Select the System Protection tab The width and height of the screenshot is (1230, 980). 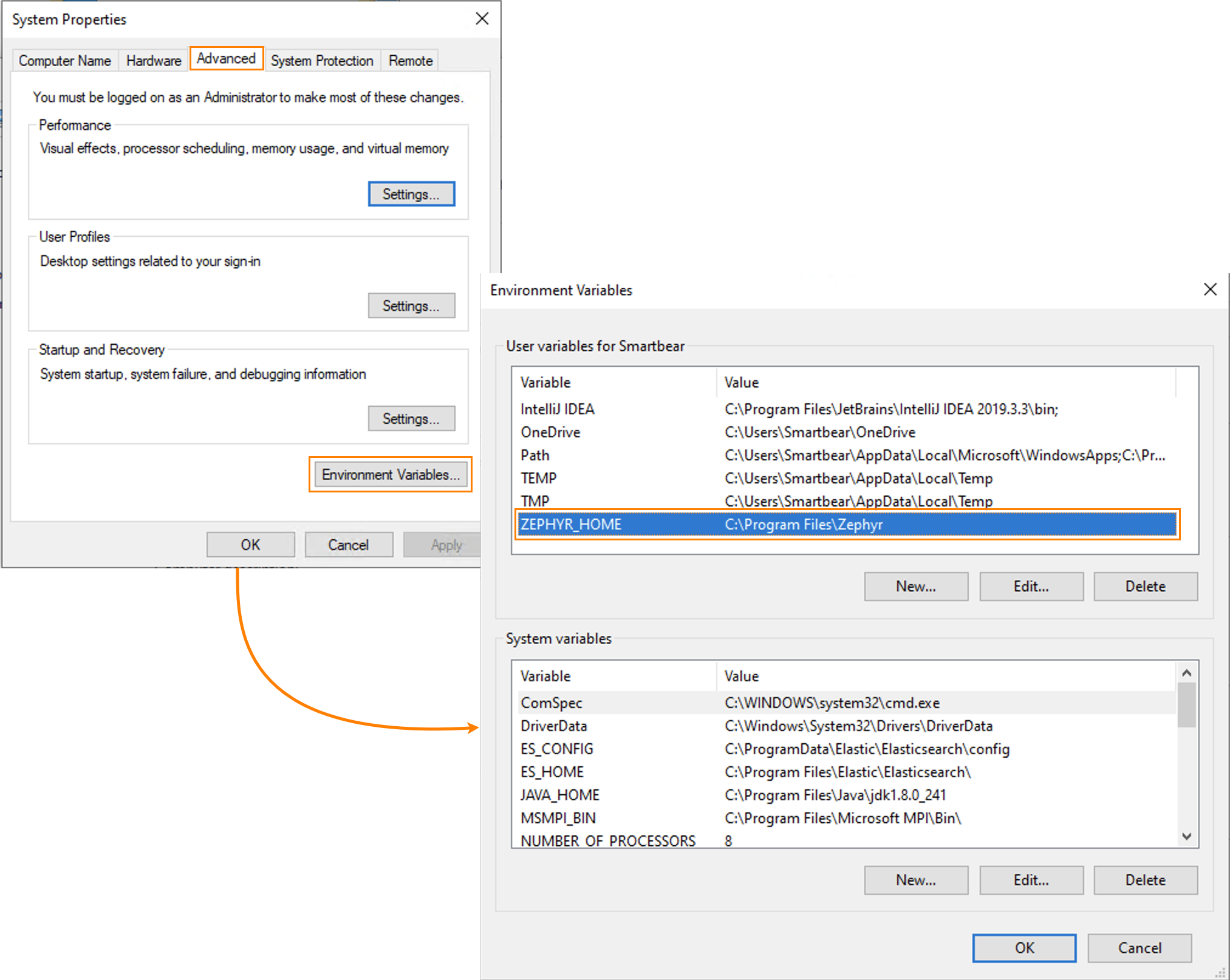tap(321, 61)
